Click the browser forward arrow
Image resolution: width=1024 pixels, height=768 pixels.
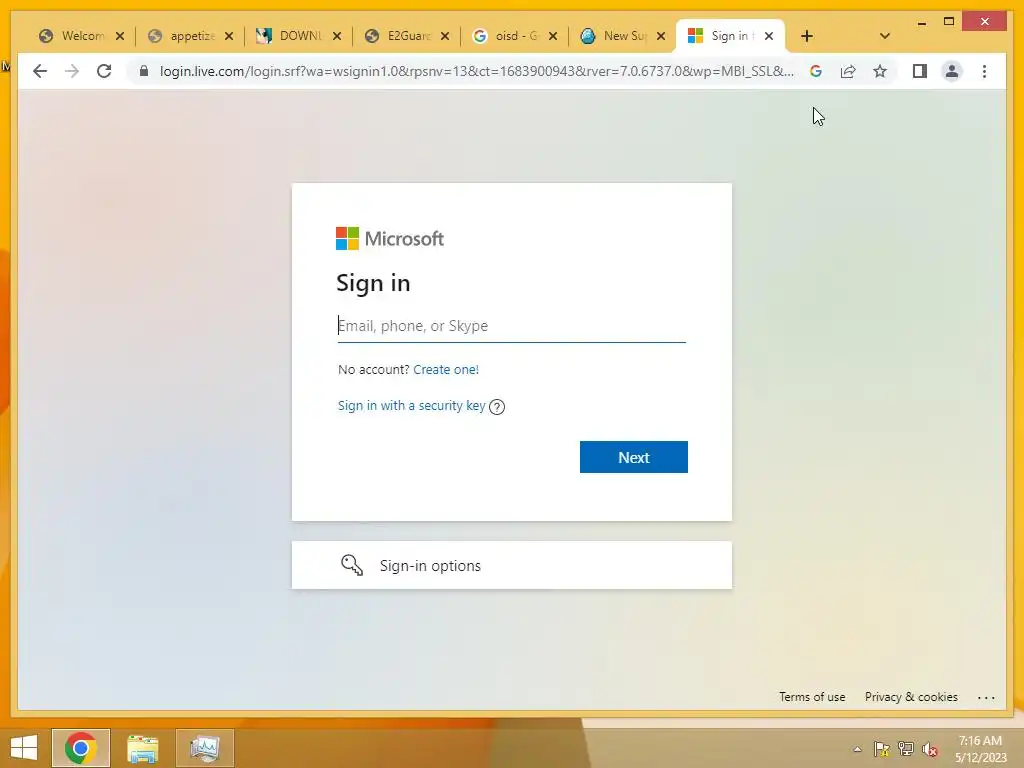click(72, 71)
